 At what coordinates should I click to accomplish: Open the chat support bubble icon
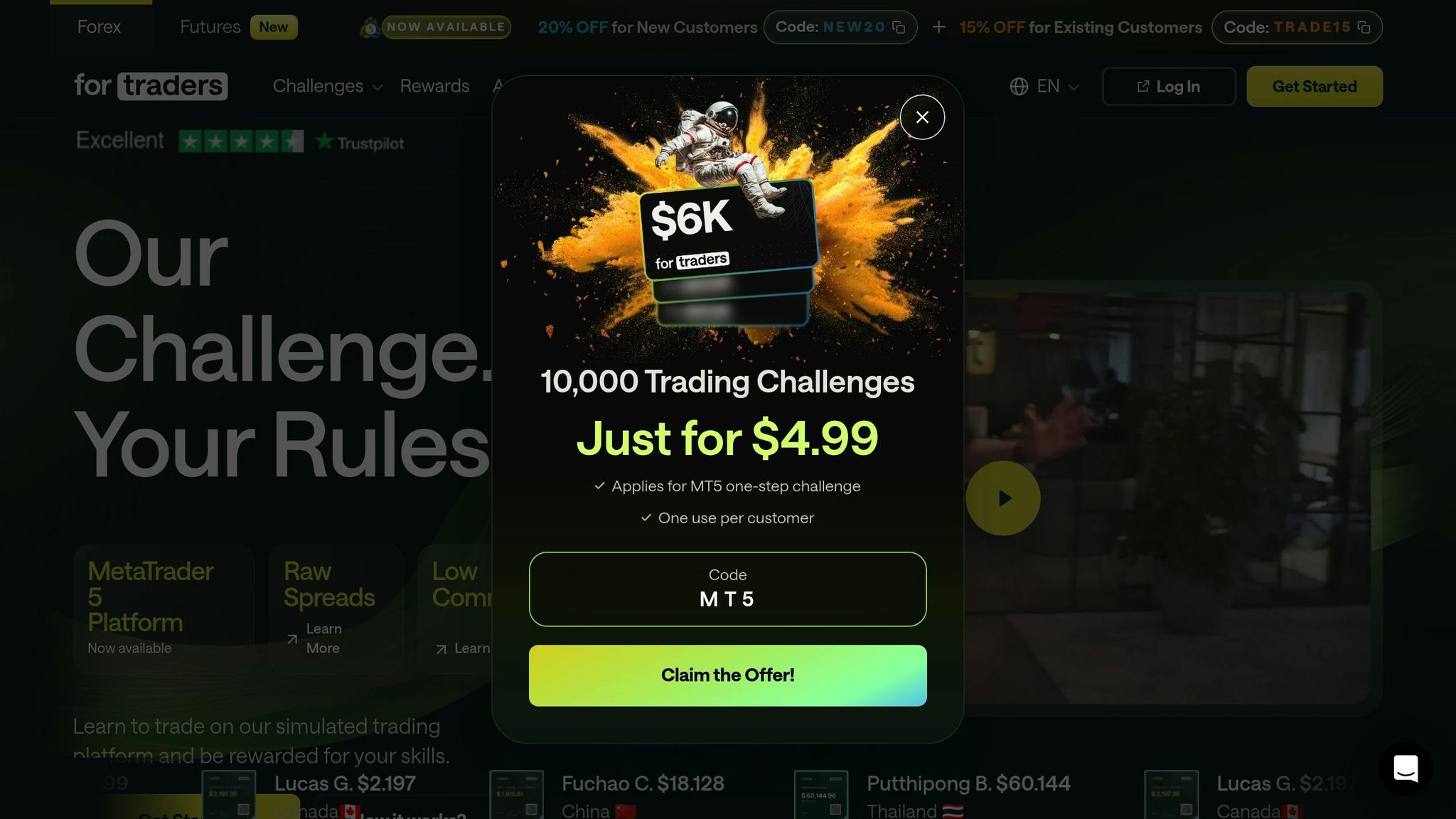(x=1406, y=769)
